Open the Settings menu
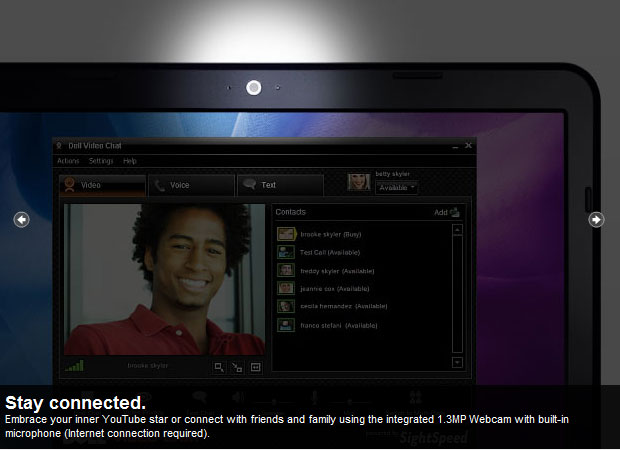The image size is (620, 450). [x=101, y=161]
